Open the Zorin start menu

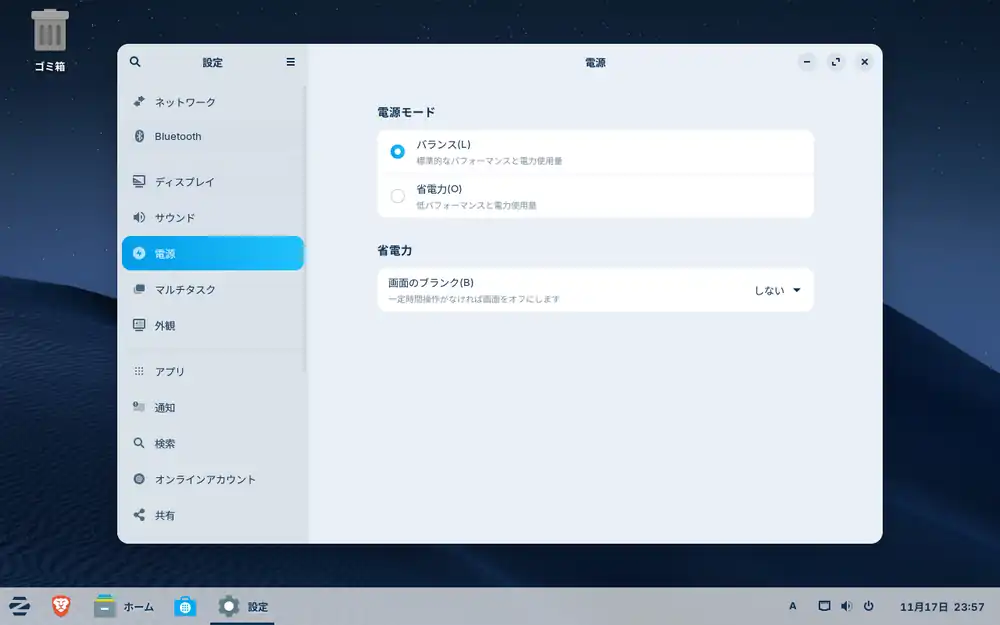click(19, 606)
